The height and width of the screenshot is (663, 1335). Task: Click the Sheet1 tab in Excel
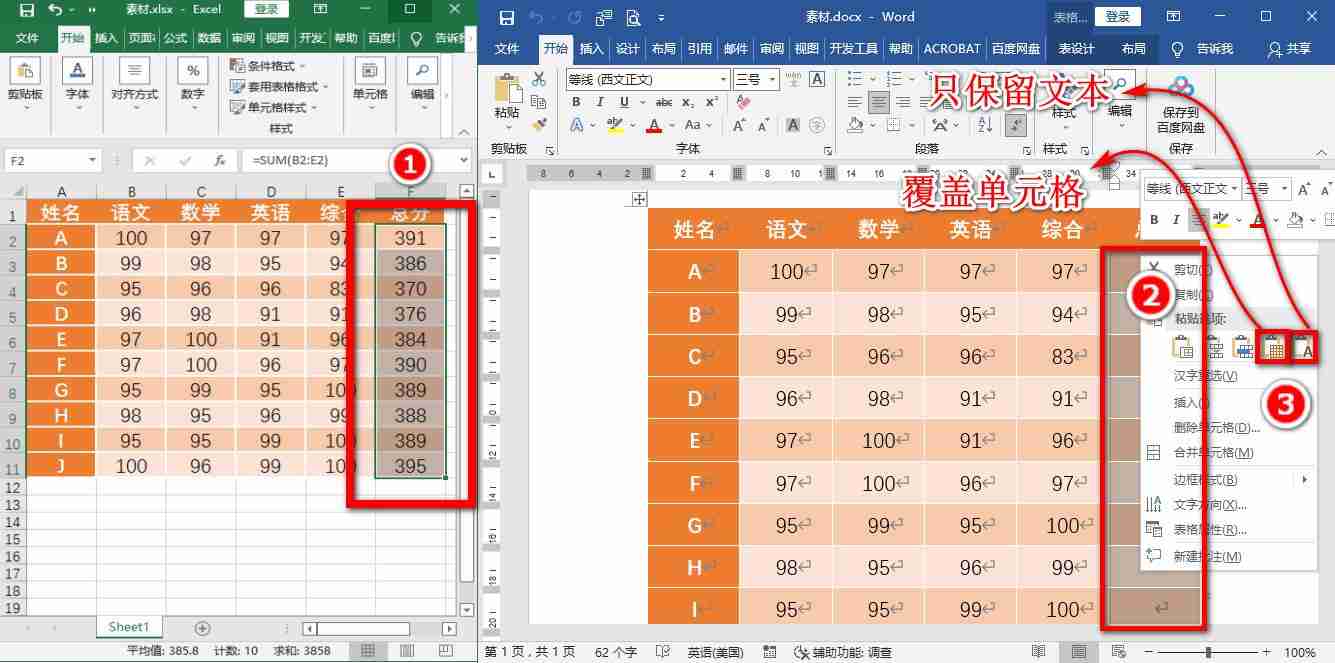tap(128, 626)
